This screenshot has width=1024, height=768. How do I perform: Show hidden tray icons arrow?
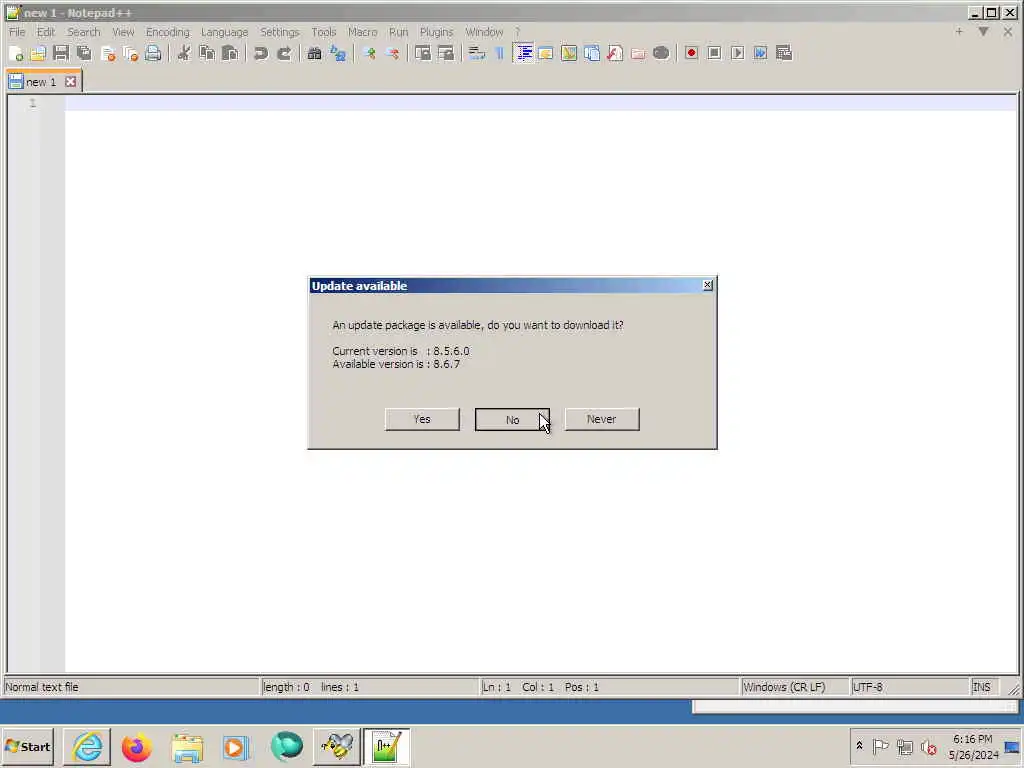coord(859,746)
